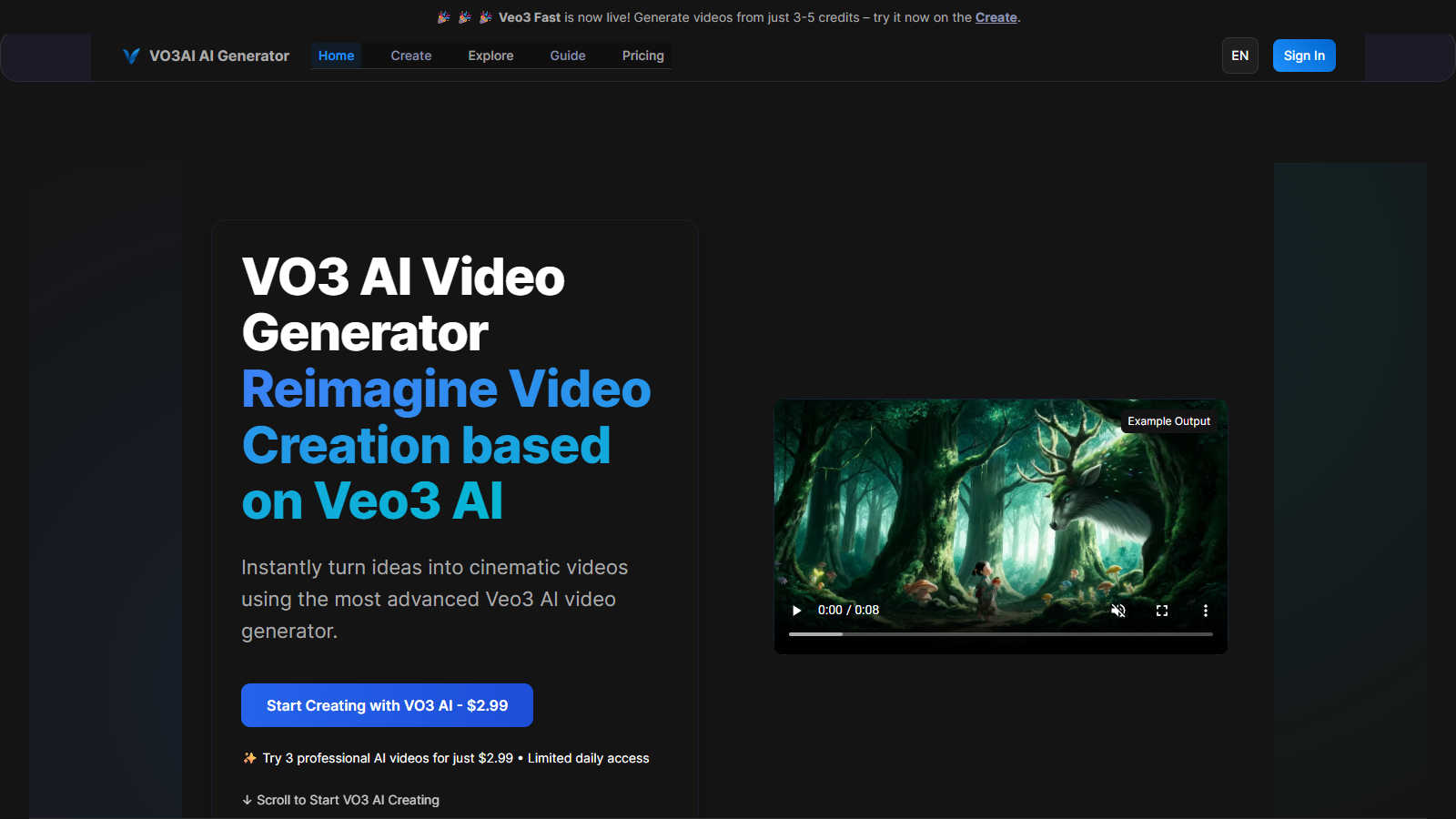View the Pricing page
Image resolution: width=1456 pixels, height=819 pixels.
(643, 56)
